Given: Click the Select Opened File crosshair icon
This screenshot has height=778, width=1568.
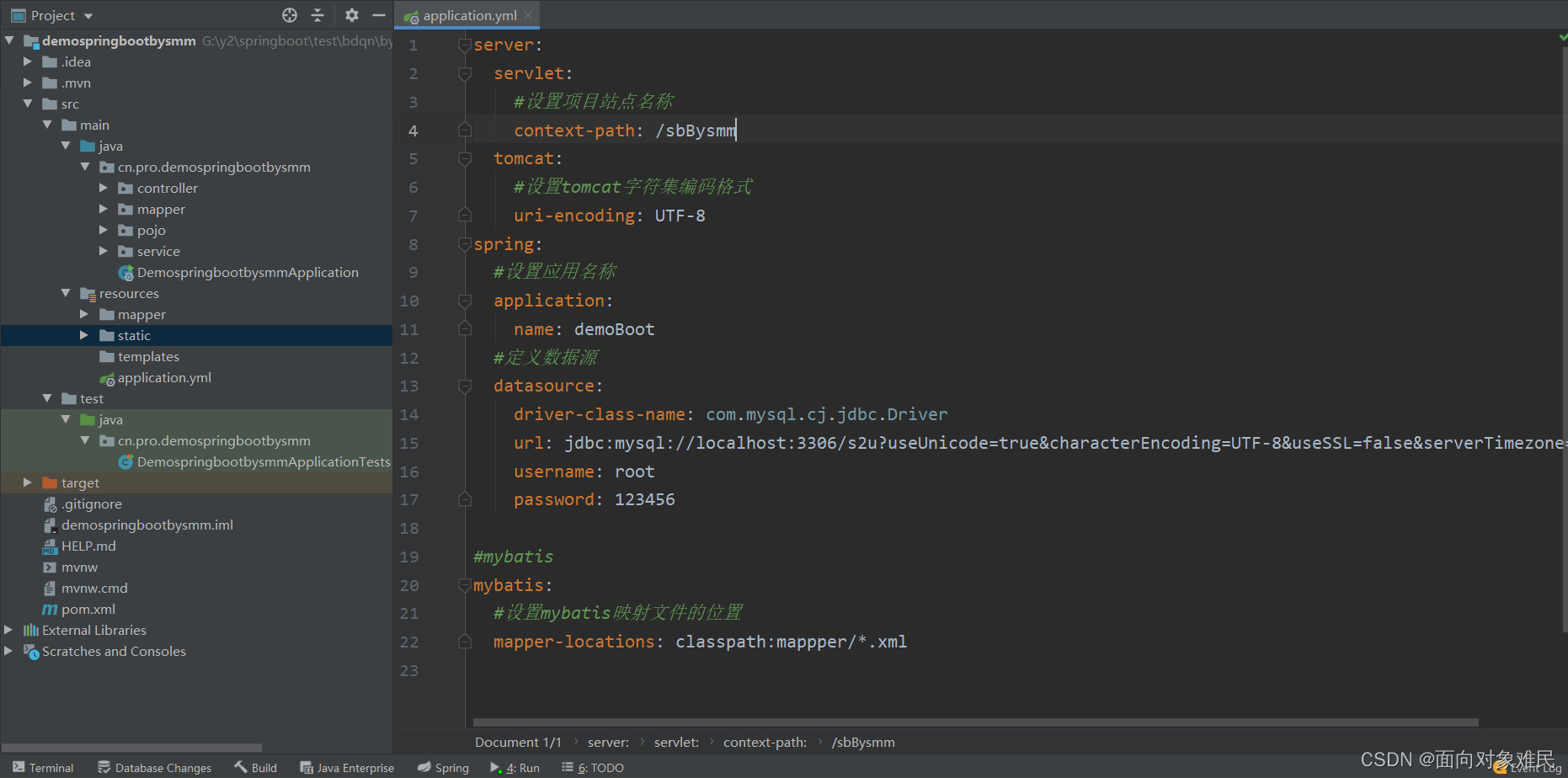Looking at the screenshot, I should tap(289, 14).
